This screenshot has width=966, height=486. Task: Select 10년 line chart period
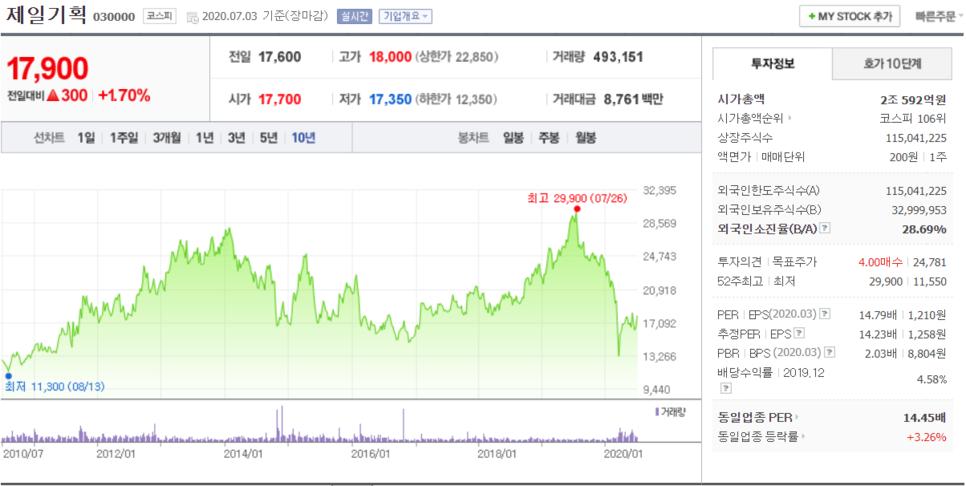click(303, 138)
